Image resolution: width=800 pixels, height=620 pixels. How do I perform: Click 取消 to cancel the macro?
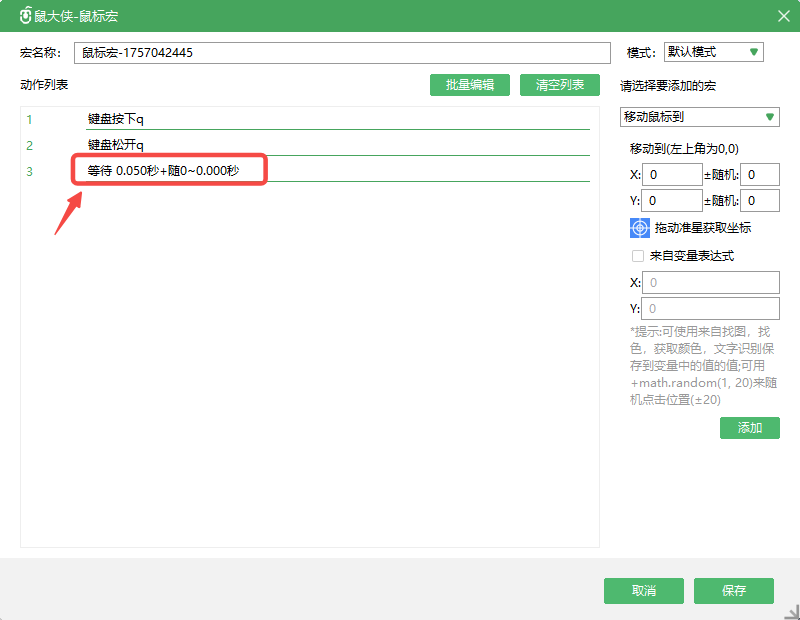(x=643, y=591)
